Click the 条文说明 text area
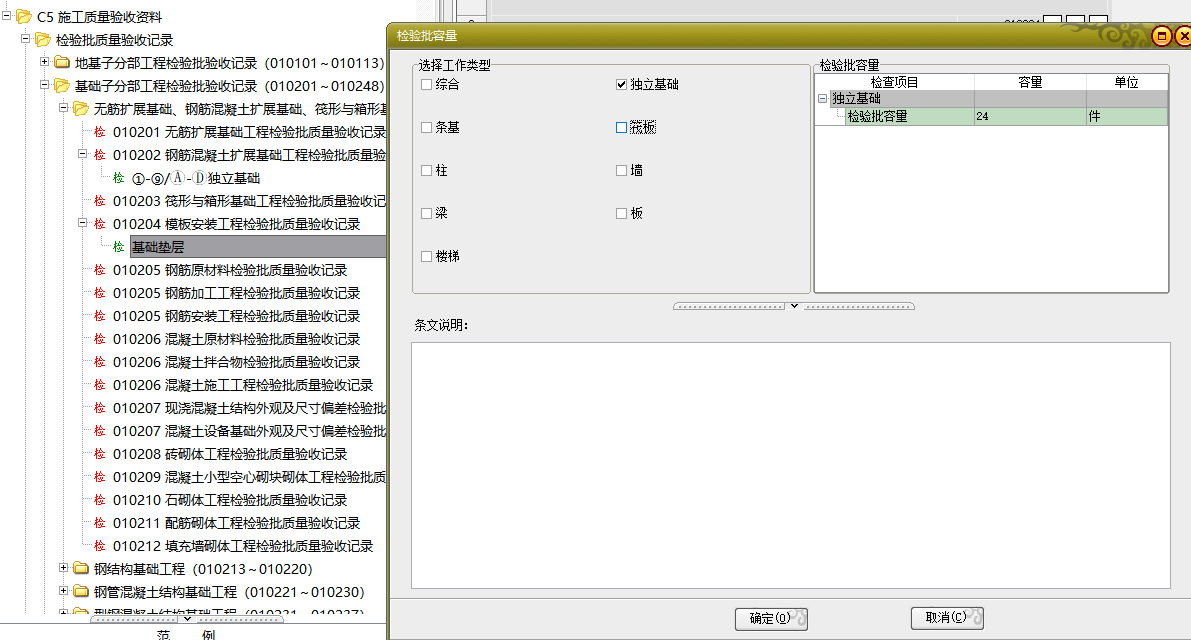Viewport: 1191px width, 640px height. [x=791, y=465]
